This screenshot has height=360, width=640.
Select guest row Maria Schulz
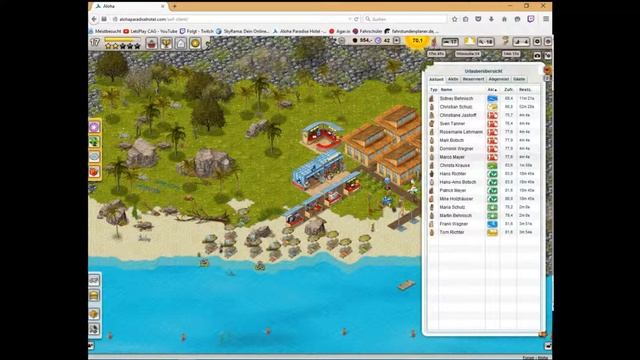tap(485, 207)
